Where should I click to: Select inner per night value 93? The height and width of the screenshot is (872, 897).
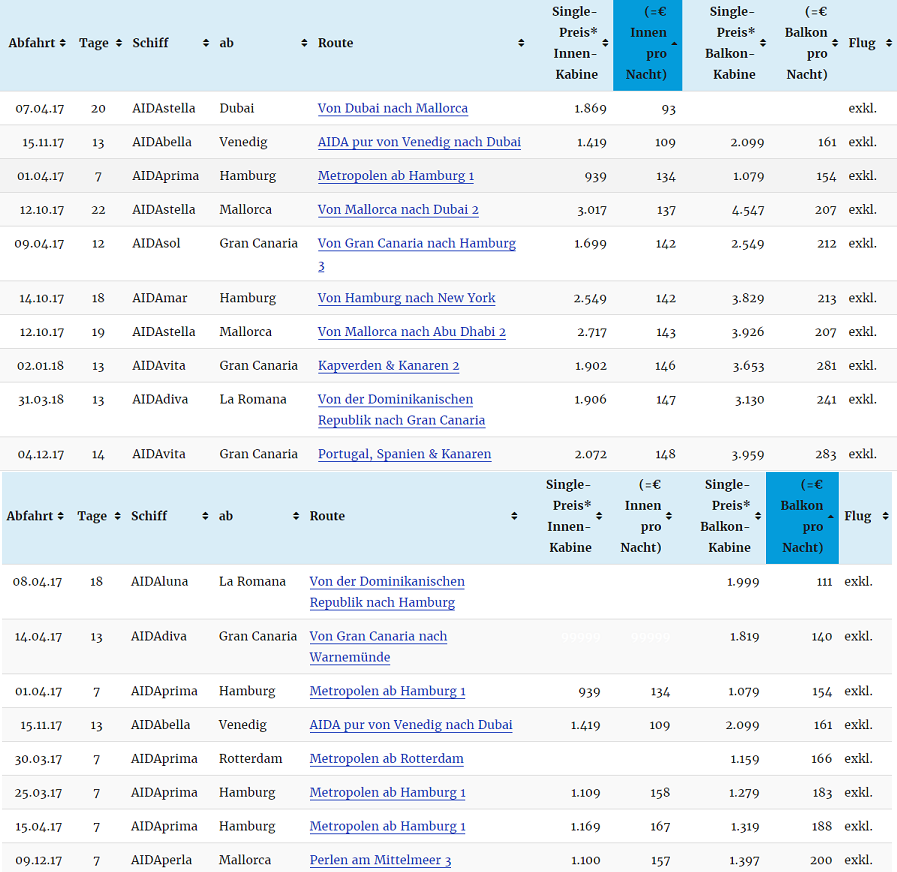tap(668, 109)
